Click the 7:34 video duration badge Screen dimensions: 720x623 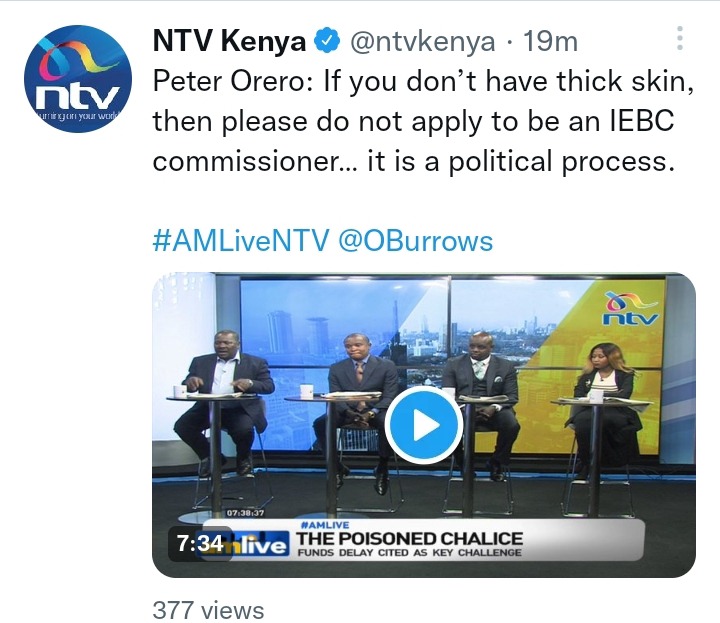(201, 544)
